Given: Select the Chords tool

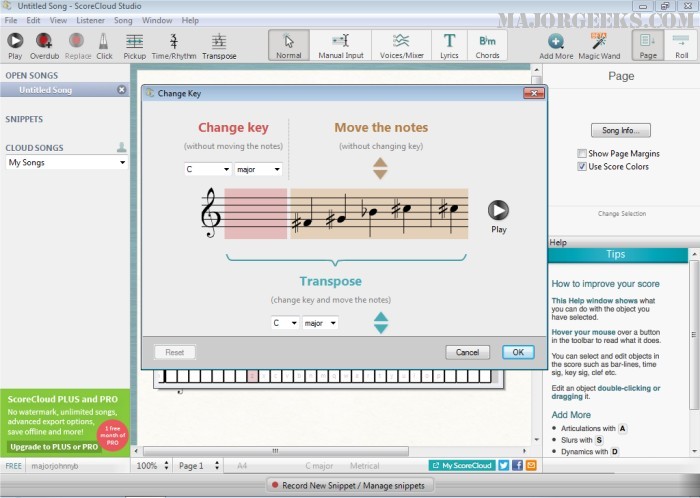Looking at the screenshot, I should click(487, 45).
